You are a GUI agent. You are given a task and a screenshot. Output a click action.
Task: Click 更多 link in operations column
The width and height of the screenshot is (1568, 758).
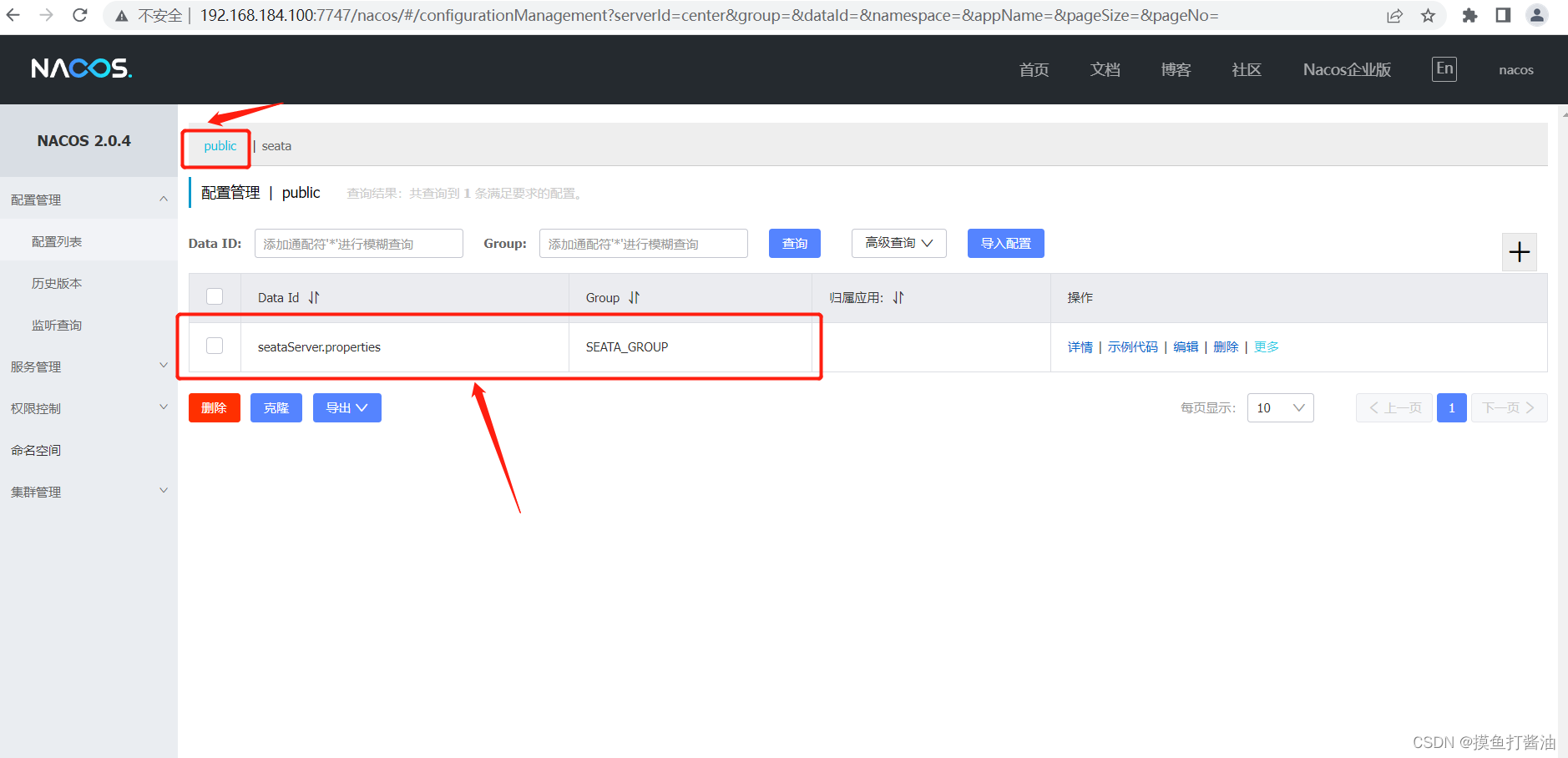click(x=1266, y=347)
